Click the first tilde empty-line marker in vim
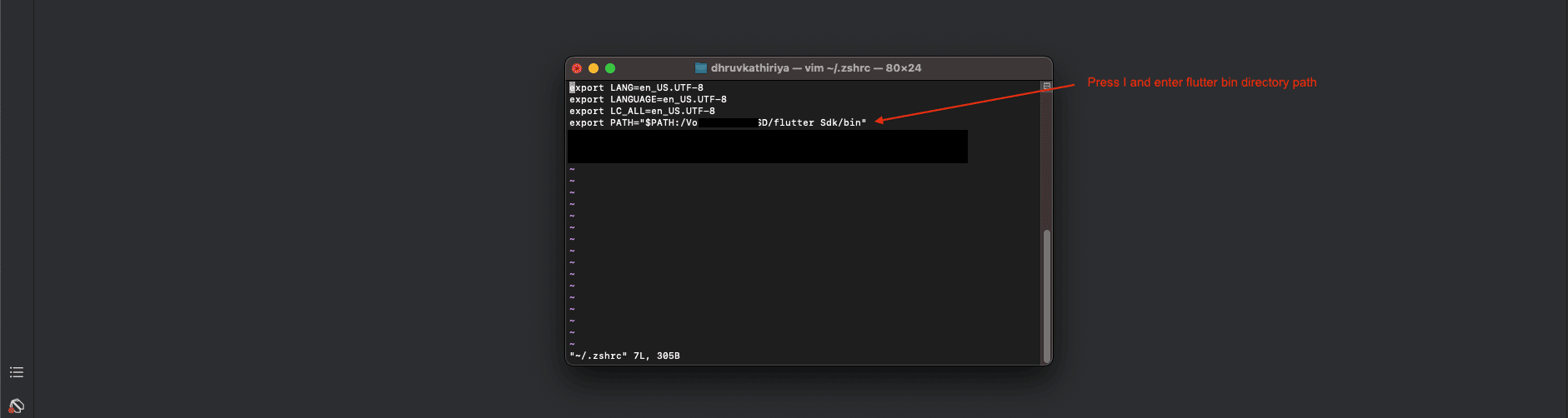1568x418 pixels. tap(572, 169)
